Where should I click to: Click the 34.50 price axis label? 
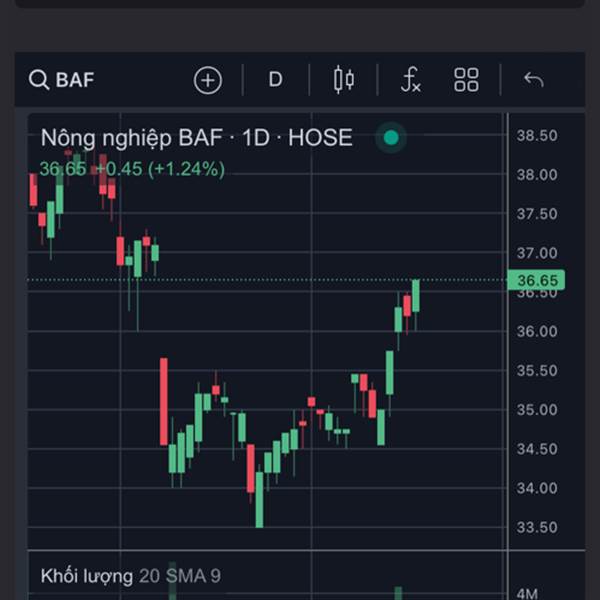[x=537, y=449]
